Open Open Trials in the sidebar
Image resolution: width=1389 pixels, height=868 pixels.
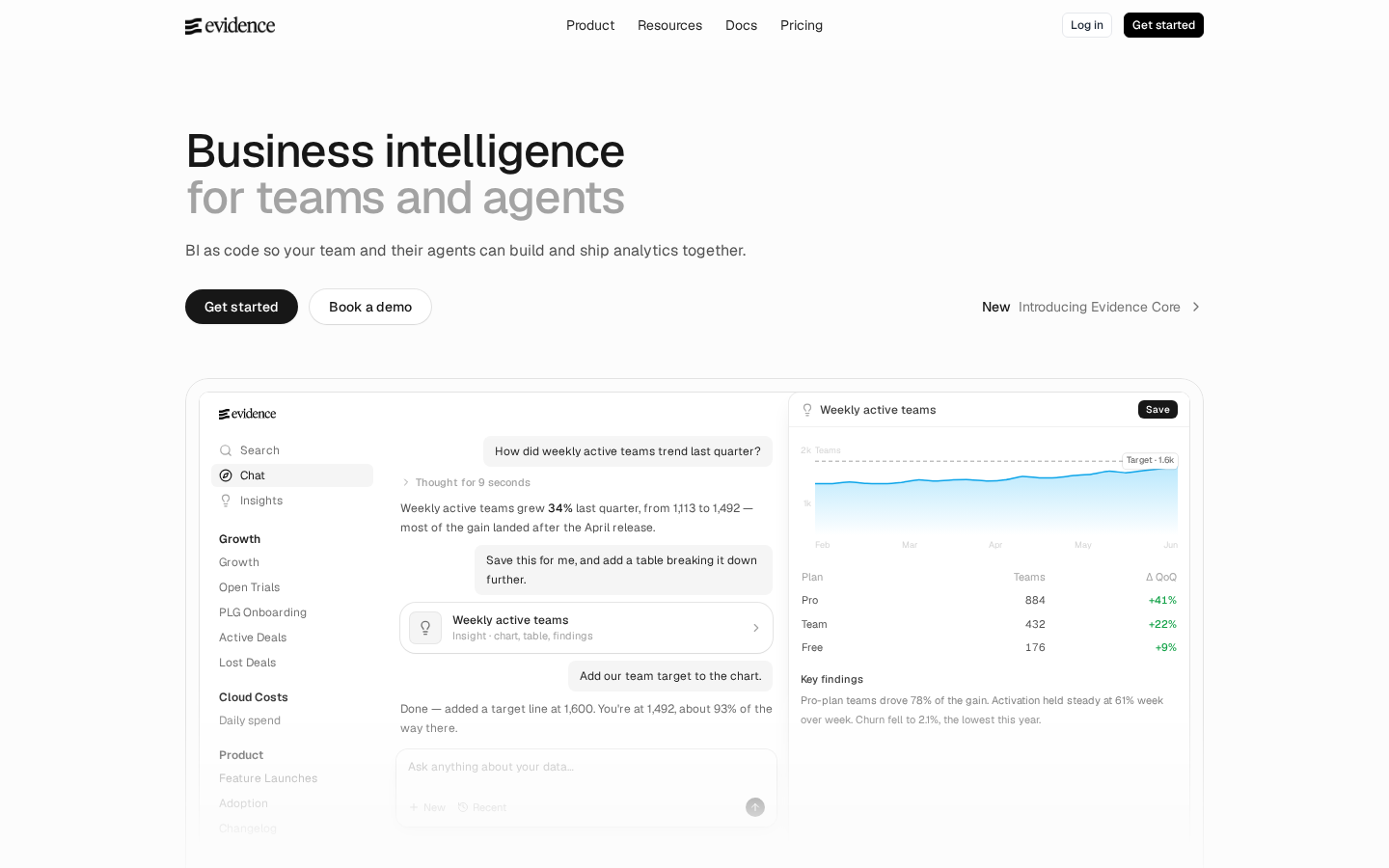pos(249,587)
